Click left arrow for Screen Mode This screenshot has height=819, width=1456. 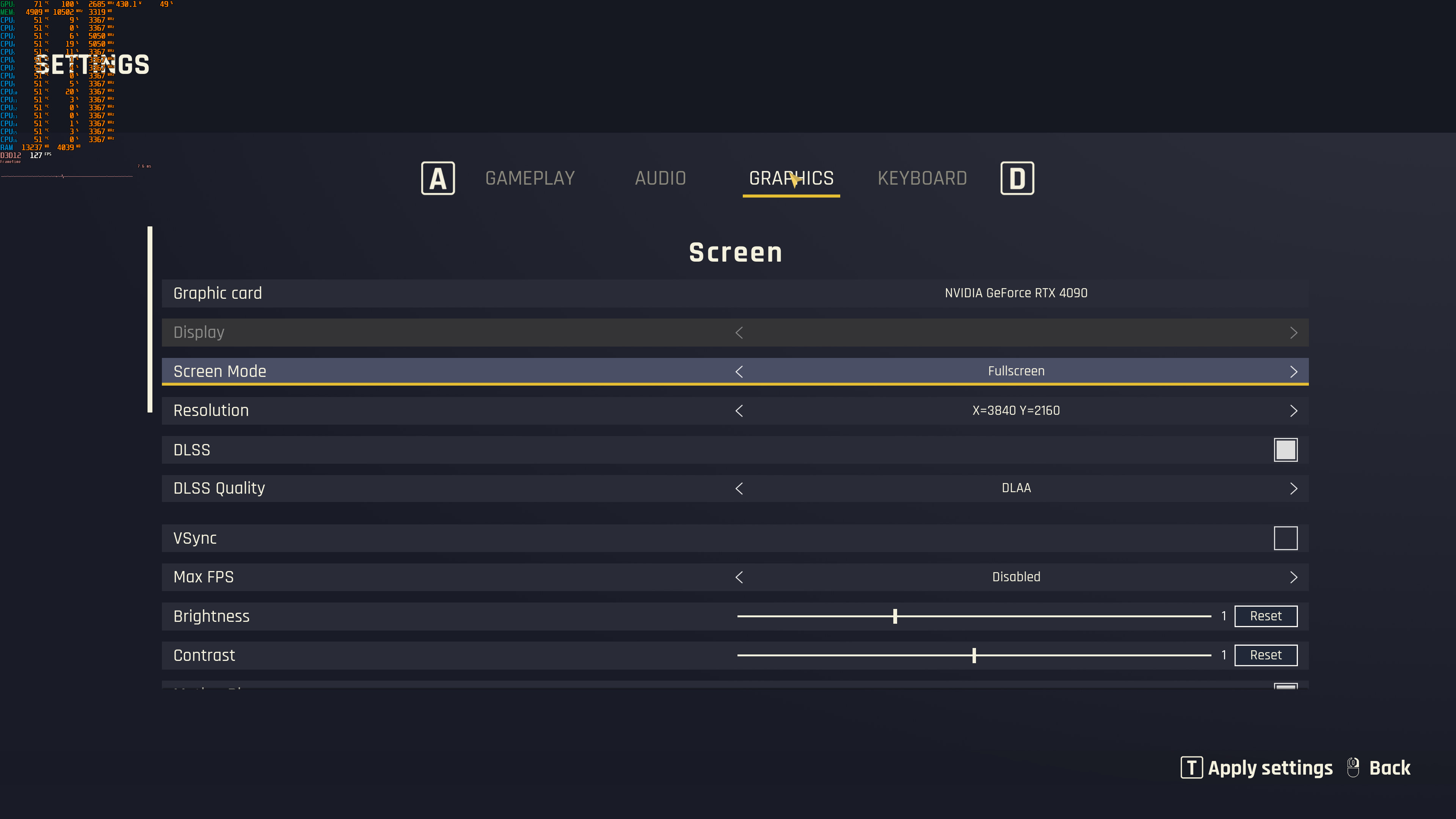(739, 371)
